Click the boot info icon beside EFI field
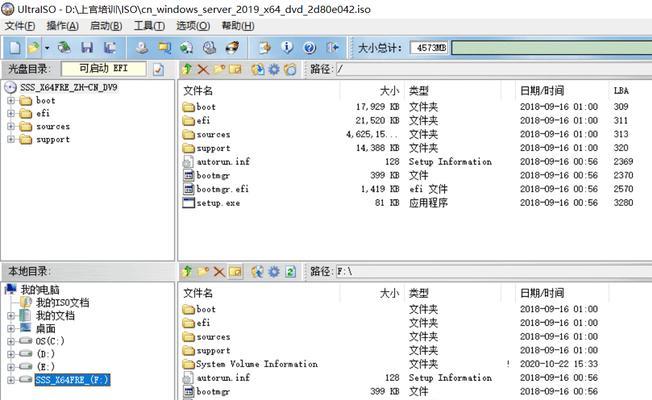Screen dimensions: 652x400 [158, 69]
